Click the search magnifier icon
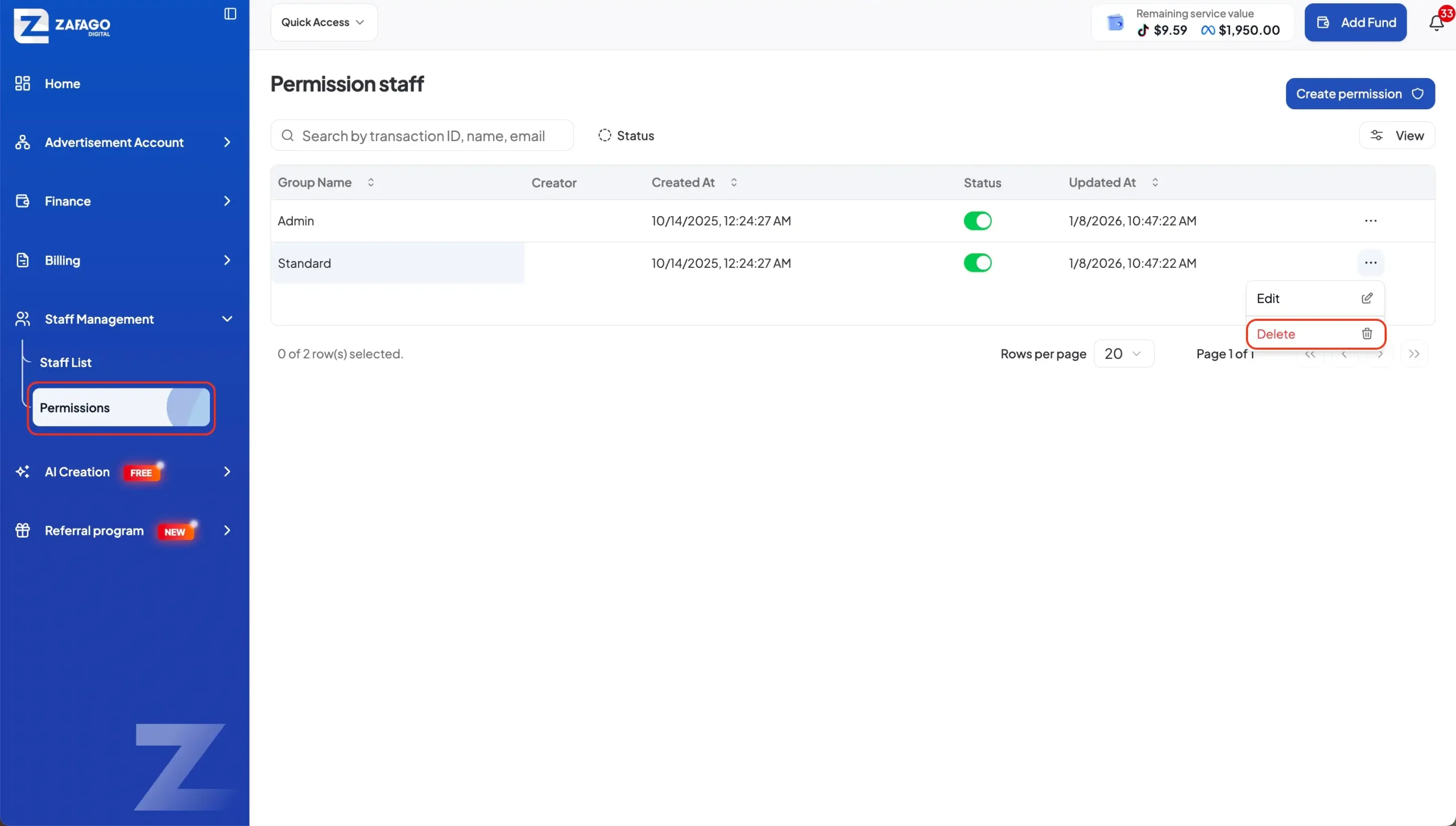The image size is (1456, 826). 288,135
